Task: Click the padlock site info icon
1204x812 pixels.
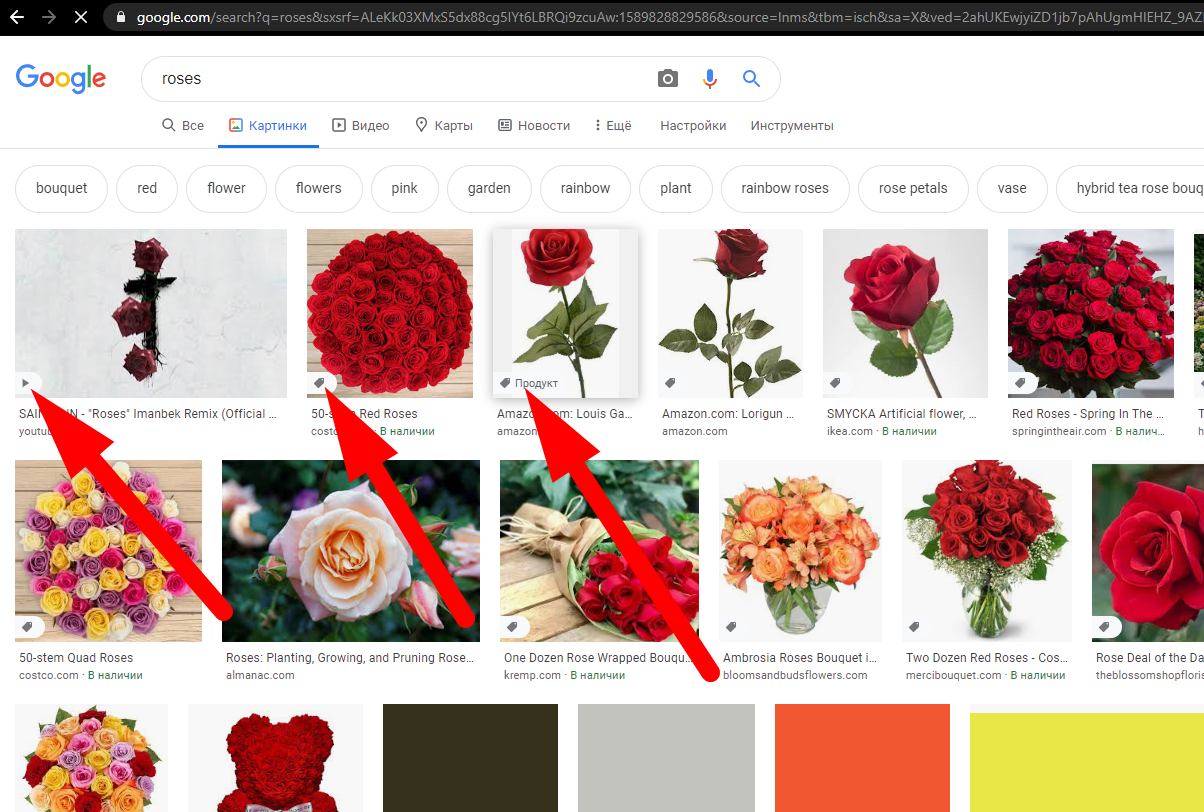Action: 121,17
